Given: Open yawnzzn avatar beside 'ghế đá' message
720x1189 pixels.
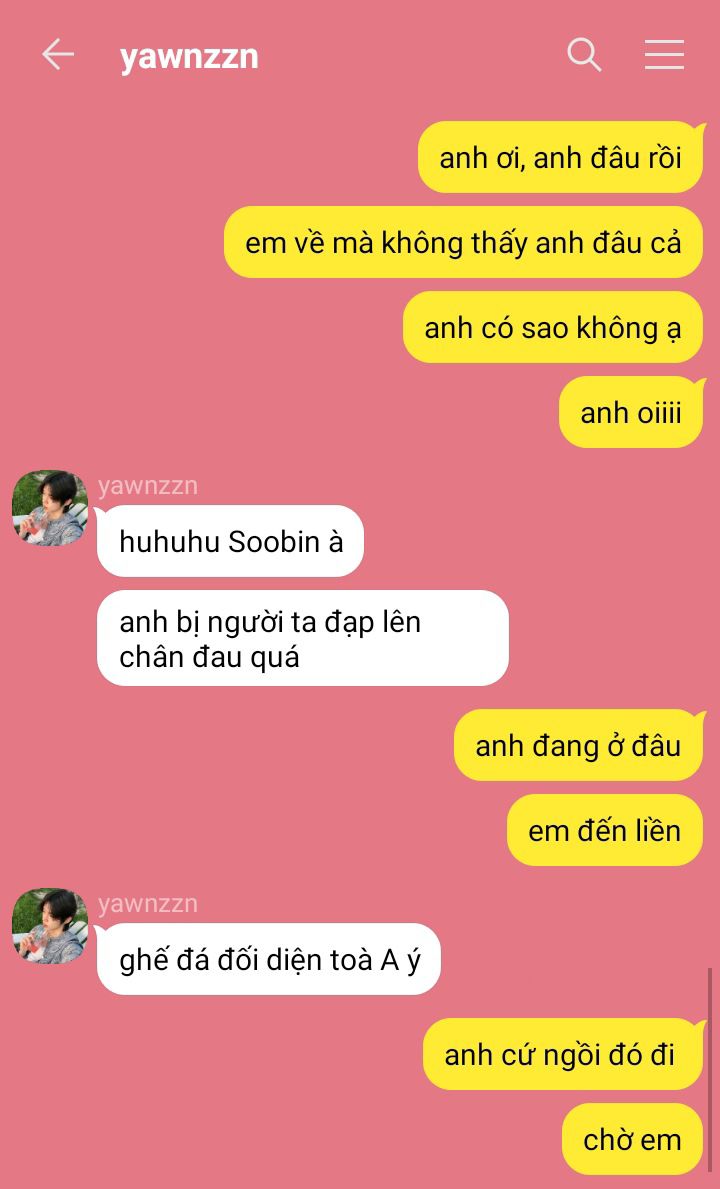Looking at the screenshot, I should pos(50,925).
